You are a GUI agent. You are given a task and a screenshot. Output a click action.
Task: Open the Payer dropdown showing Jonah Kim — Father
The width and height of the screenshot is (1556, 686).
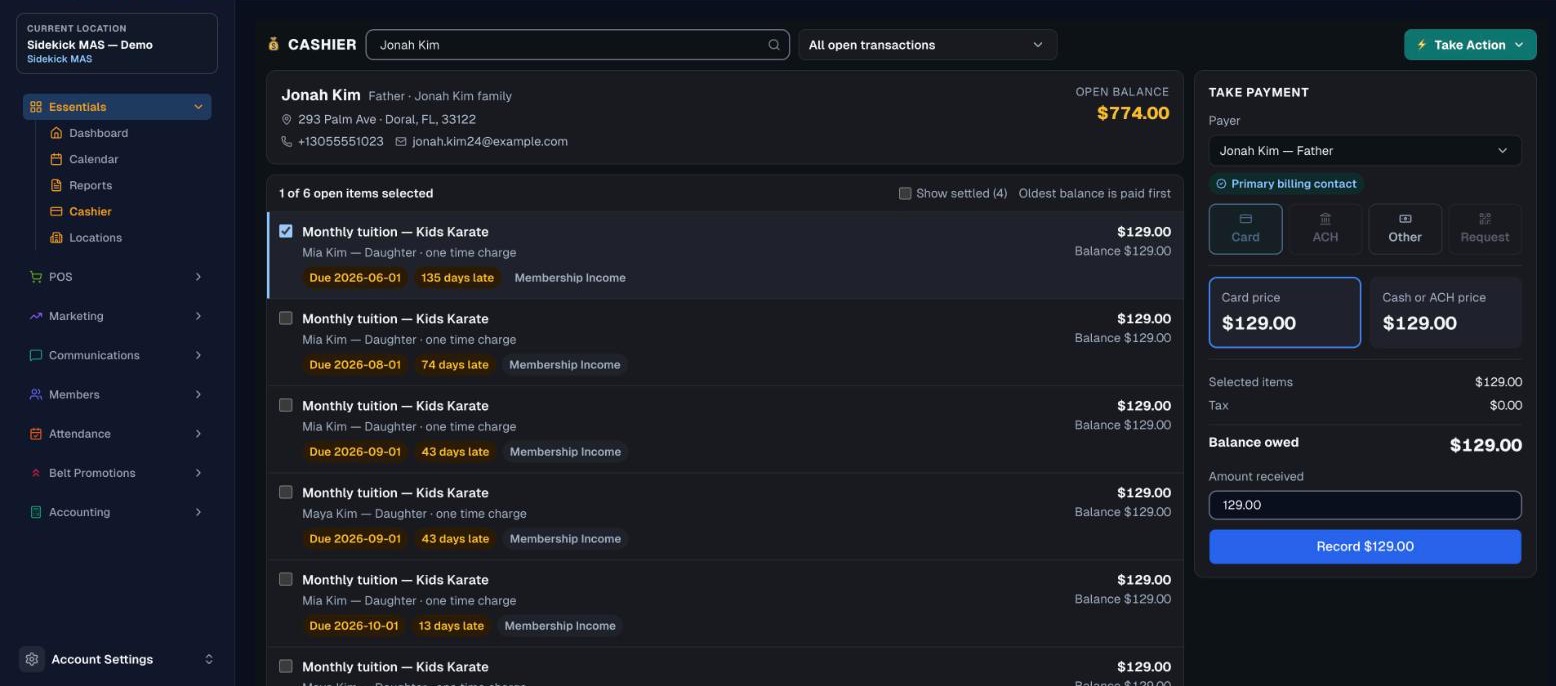tap(1365, 151)
